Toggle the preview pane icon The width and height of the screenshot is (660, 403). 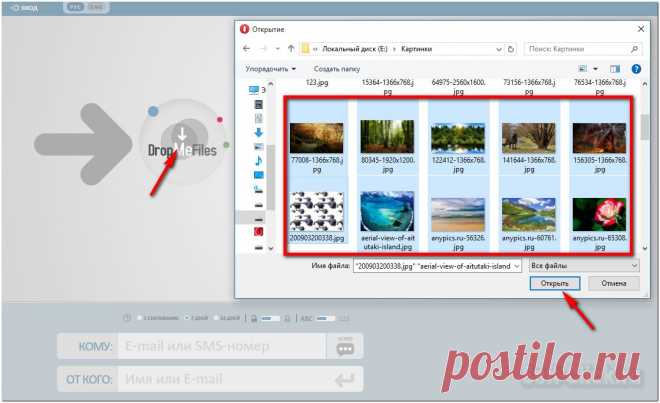(615, 69)
